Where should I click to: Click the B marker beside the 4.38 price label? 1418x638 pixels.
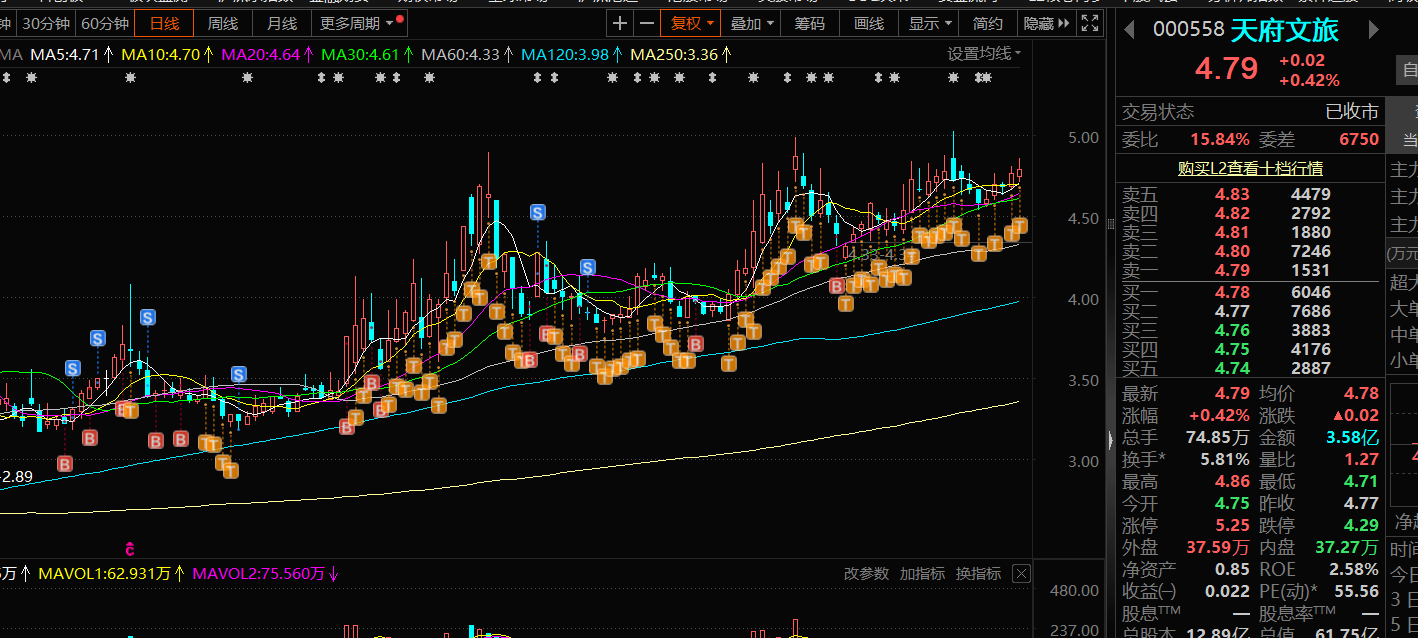(x=838, y=286)
